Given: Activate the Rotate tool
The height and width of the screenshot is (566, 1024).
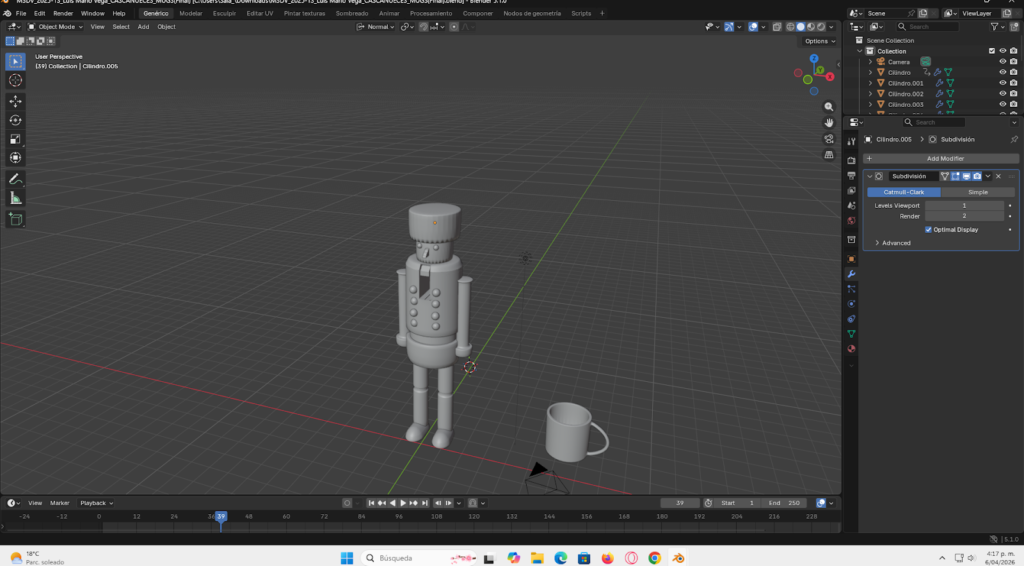Looking at the screenshot, I should pos(16,120).
